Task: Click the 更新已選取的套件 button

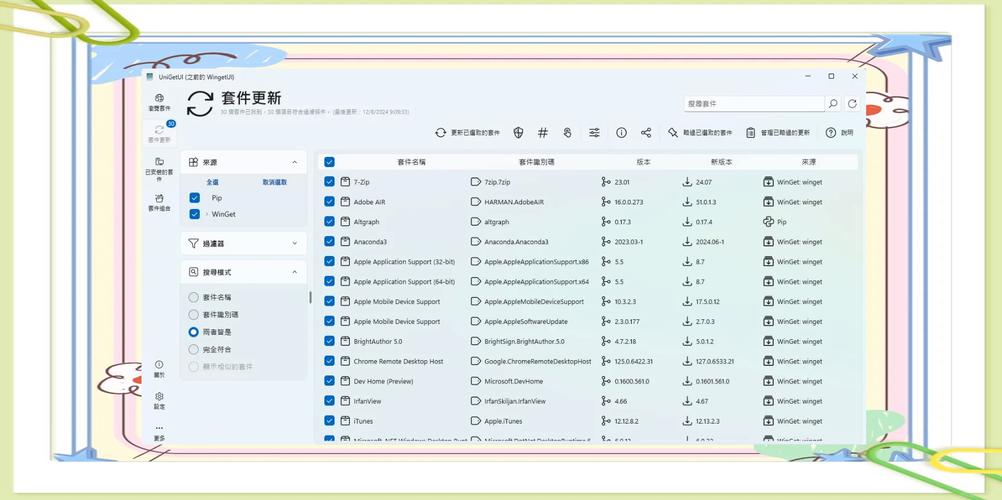Action: 467,133
